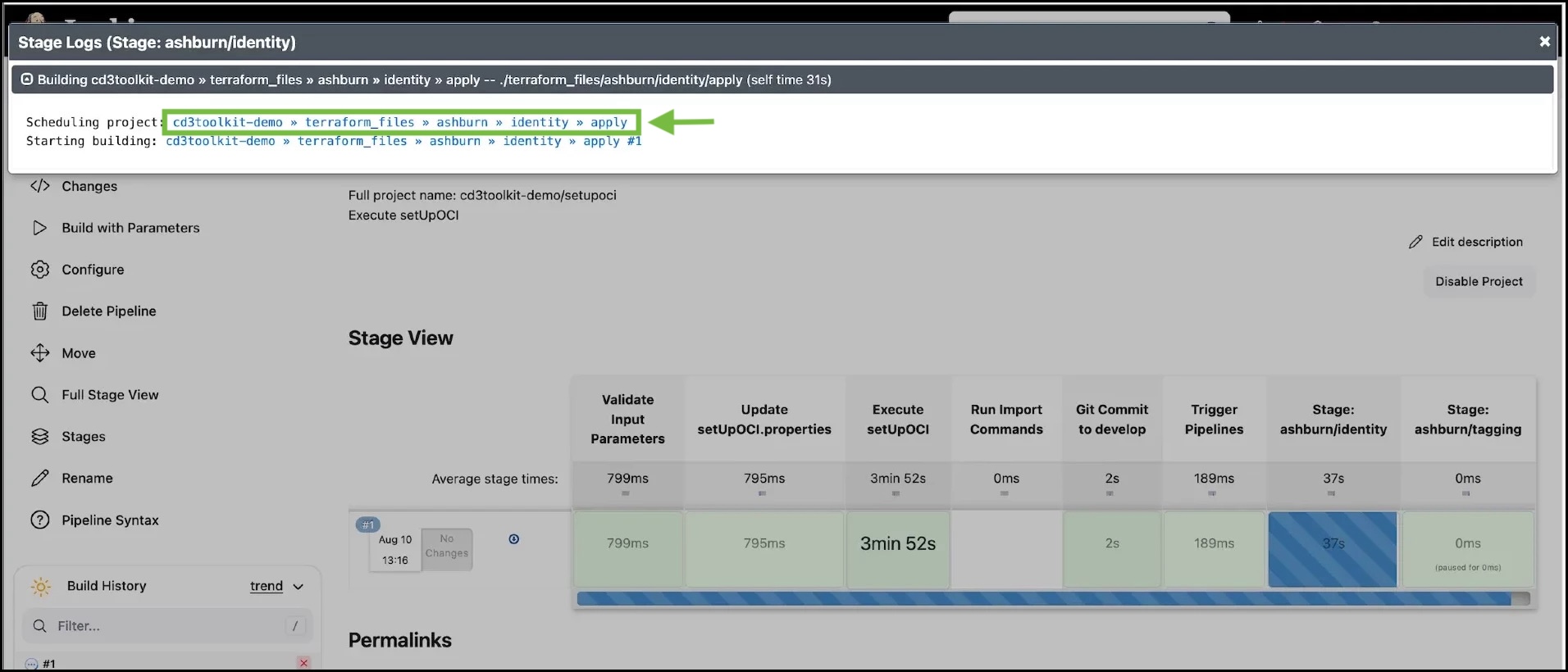This screenshot has height=672, width=1568.
Task: Click the Pipeline Syntax help icon
Action: pyautogui.click(x=39, y=520)
